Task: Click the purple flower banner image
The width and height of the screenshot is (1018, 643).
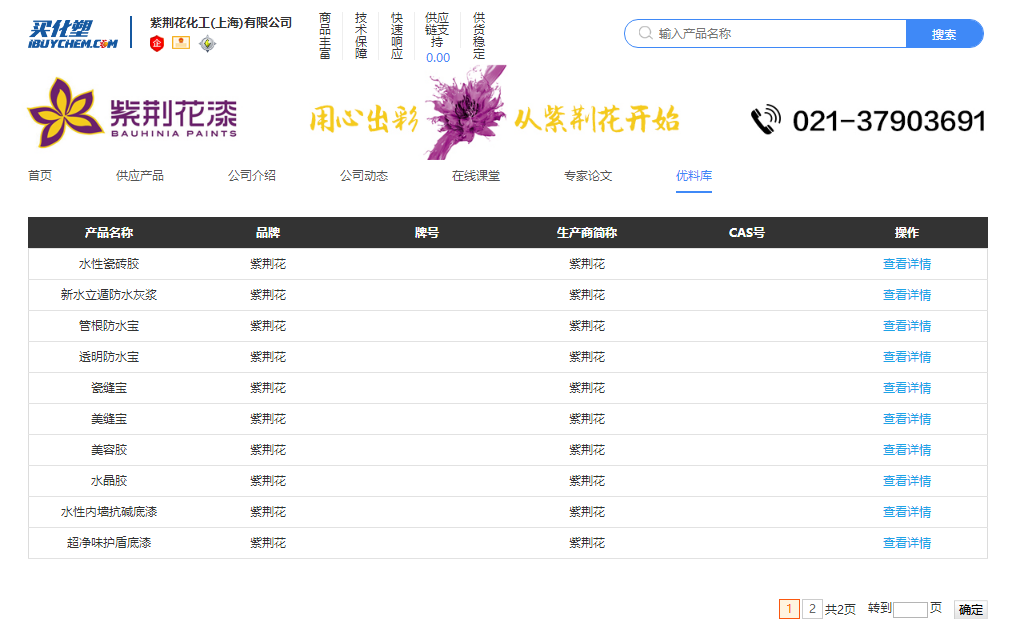Action: pos(466,112)
